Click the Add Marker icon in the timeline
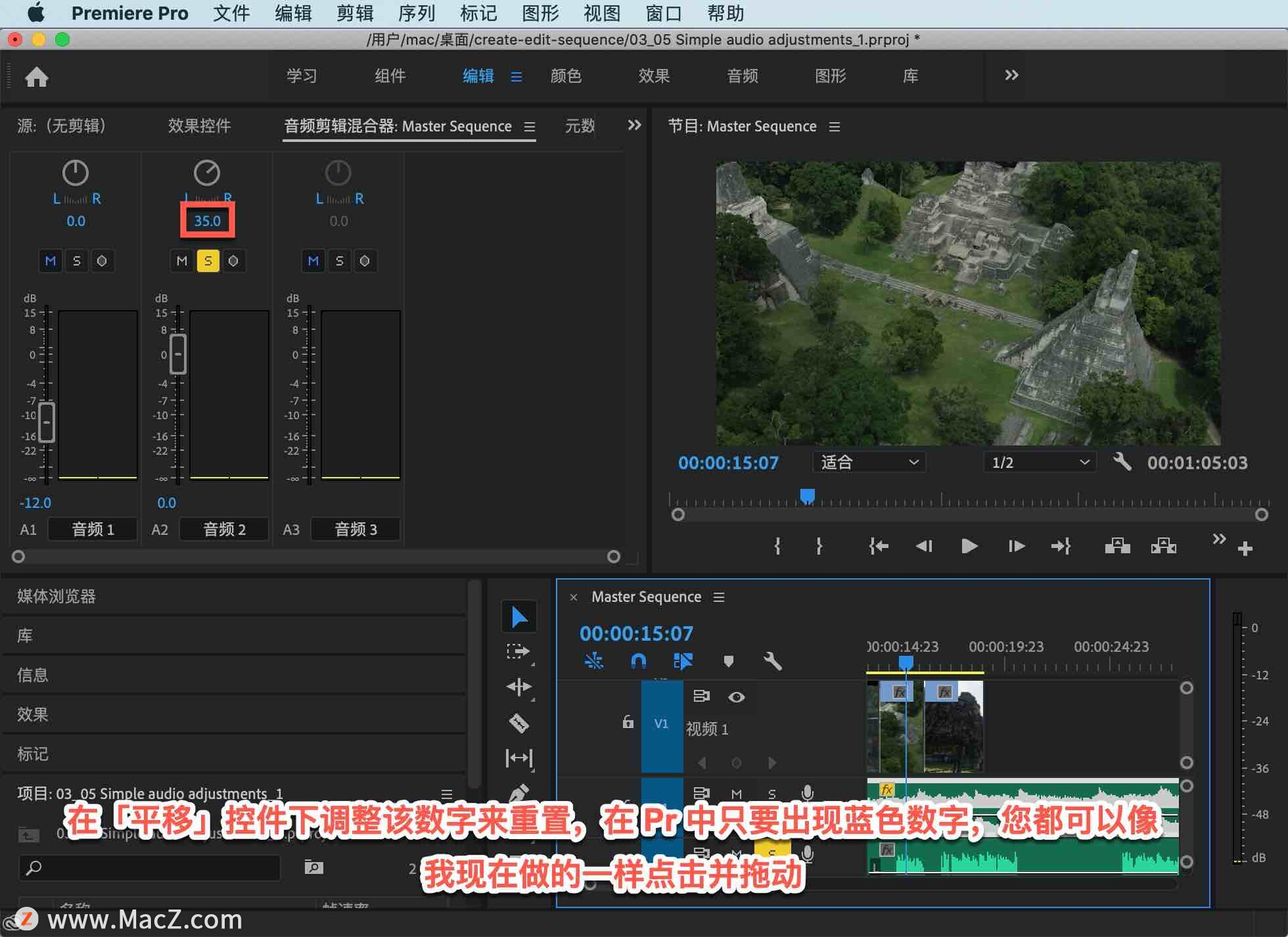 point(729,661)
